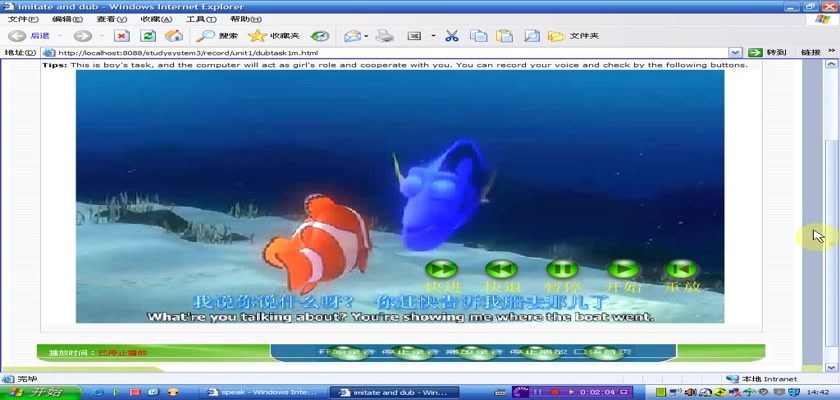Click the 本地 Intranet security zone status

(760, 379)
